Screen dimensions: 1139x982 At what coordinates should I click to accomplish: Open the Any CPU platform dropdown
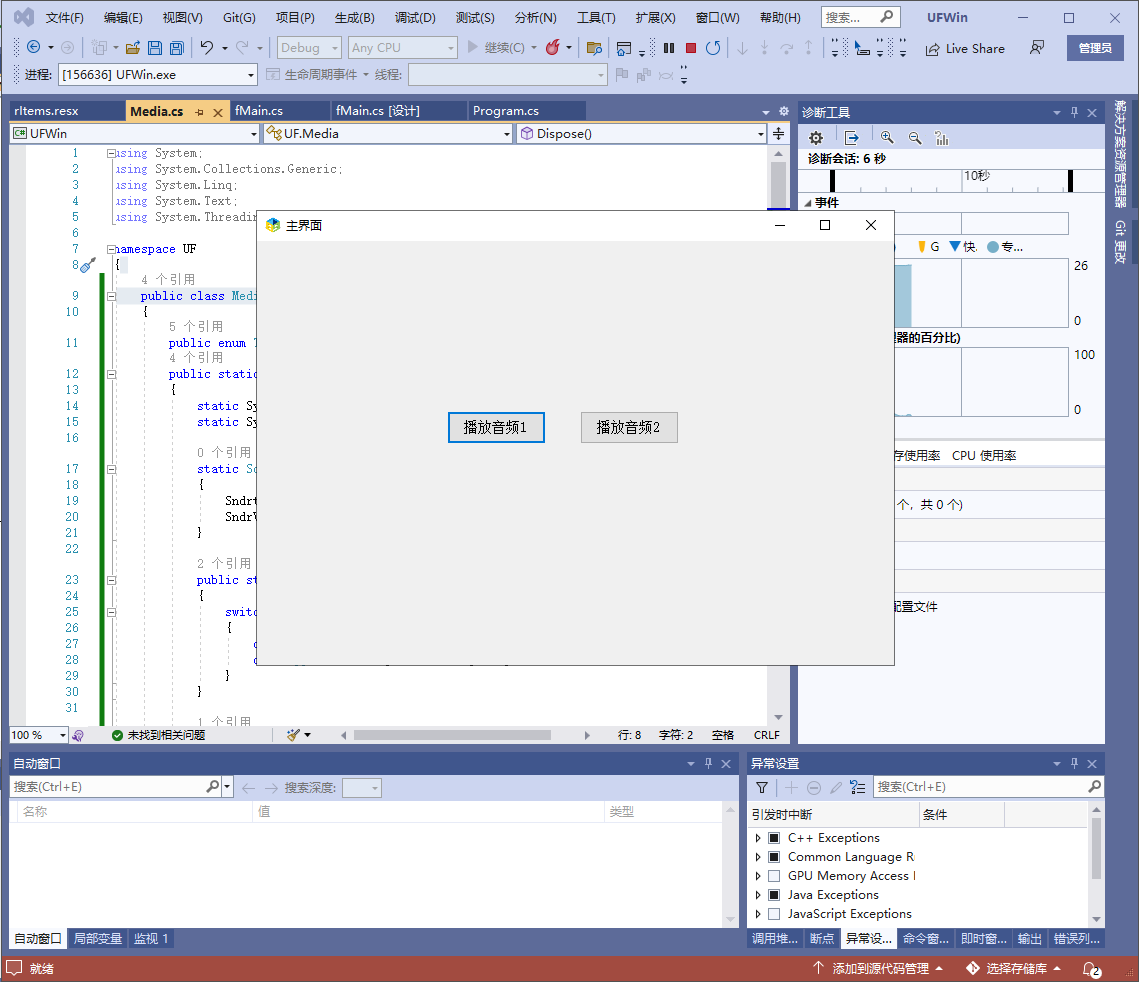click(402, 48)
